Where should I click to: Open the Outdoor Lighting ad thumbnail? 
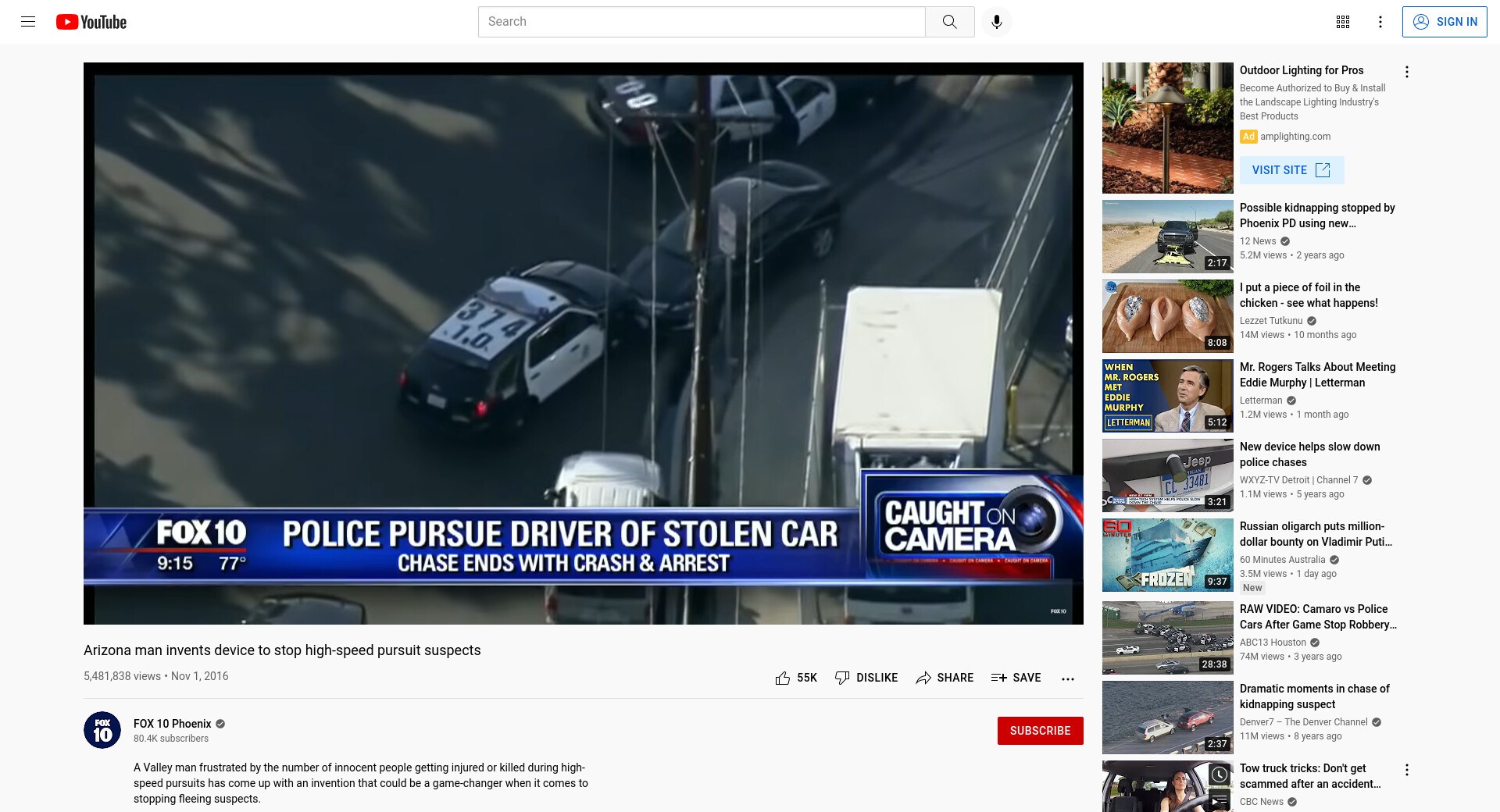tap(1168, 128)
